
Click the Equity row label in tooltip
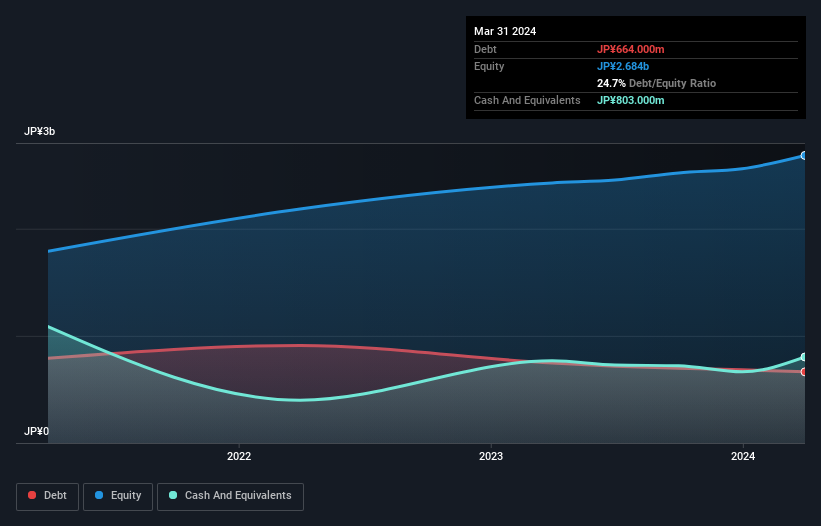pyautogui.click(x=489, y=66)
